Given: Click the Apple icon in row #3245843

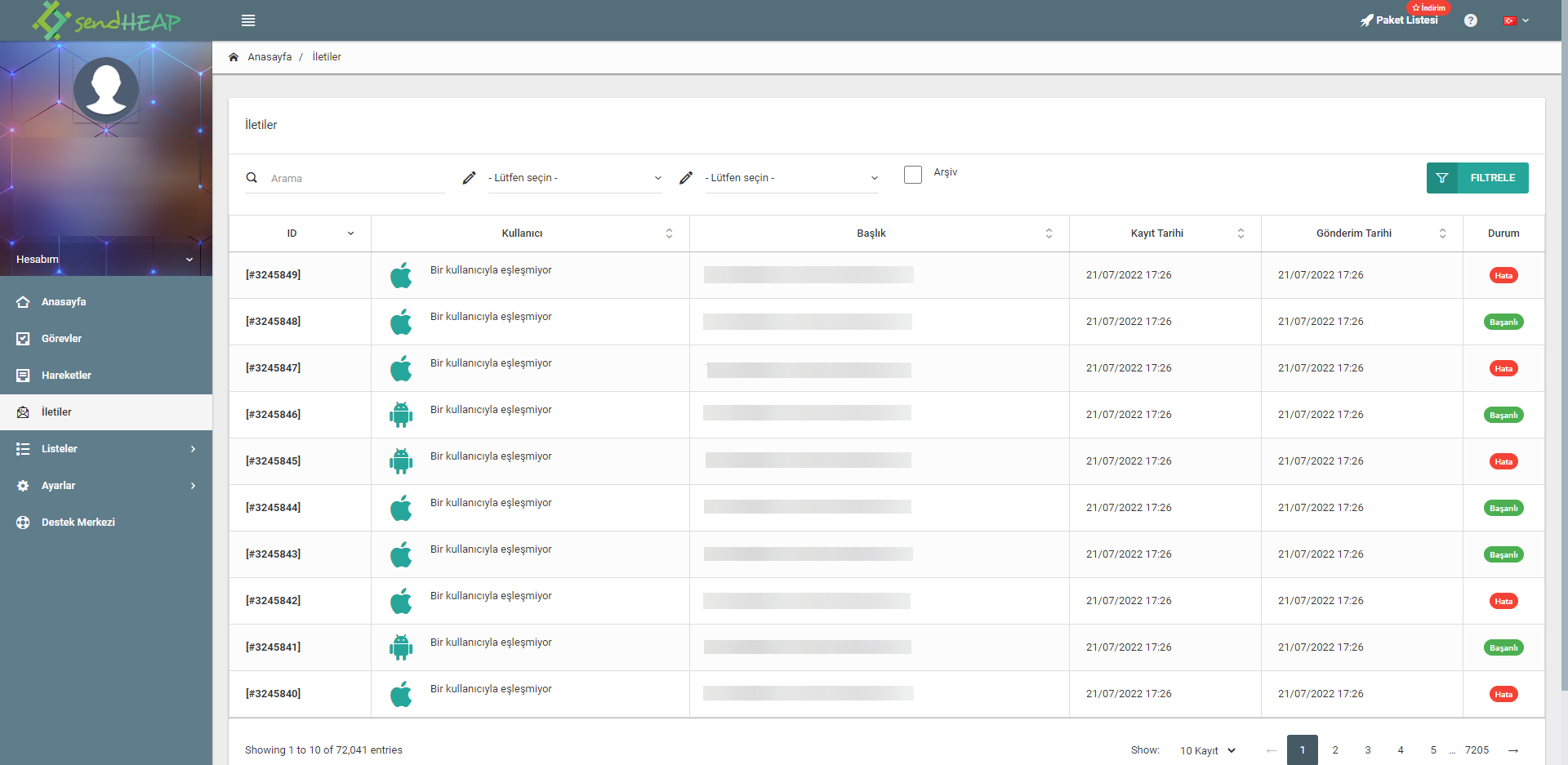Looking at the screenshot, I should point(401,554).
